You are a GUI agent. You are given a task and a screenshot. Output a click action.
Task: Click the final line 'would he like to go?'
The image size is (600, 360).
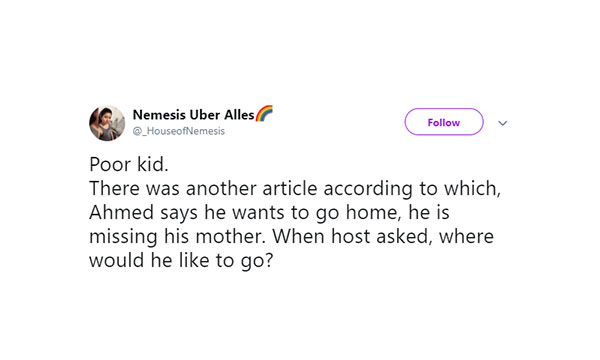[x=181, y=261]
